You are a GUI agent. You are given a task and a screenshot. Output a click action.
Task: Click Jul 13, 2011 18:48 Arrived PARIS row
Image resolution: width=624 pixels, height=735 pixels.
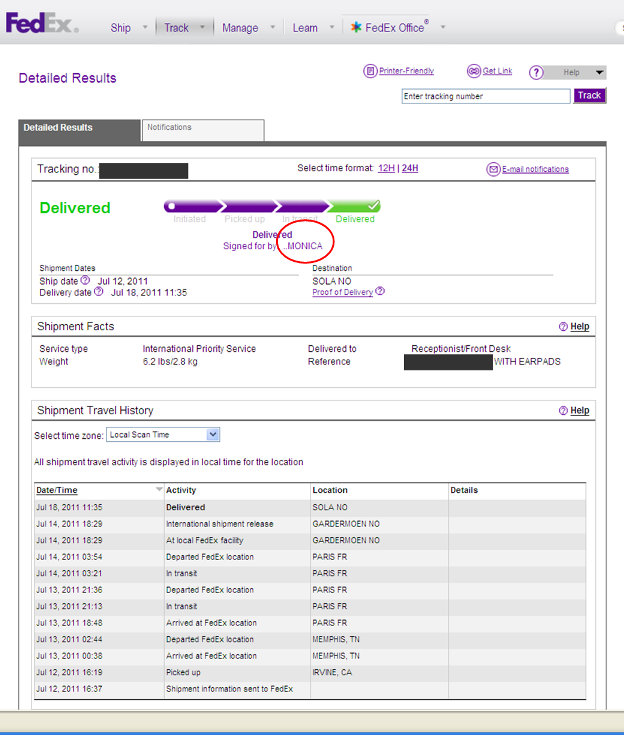click(310, 623)
